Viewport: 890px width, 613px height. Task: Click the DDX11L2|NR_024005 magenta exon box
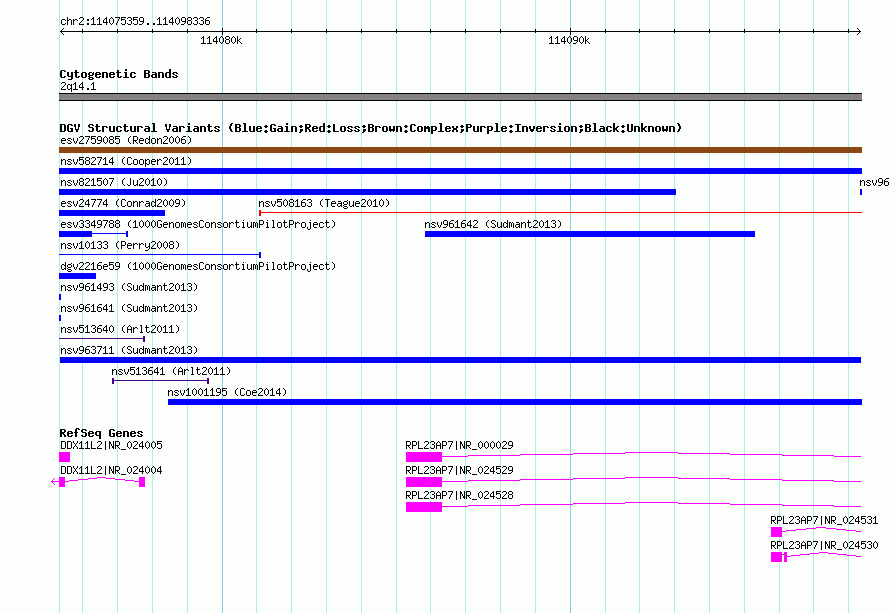(65, 457)
